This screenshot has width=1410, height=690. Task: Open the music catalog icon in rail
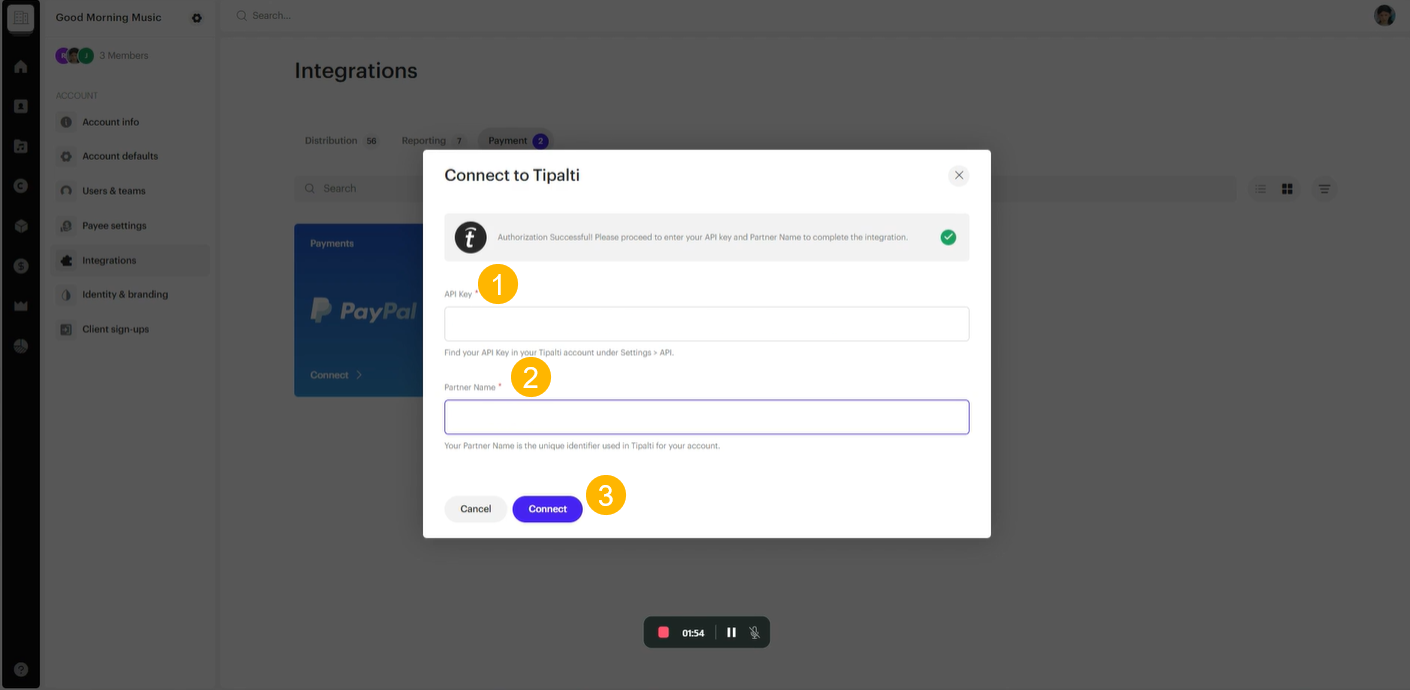coord(20,146)
